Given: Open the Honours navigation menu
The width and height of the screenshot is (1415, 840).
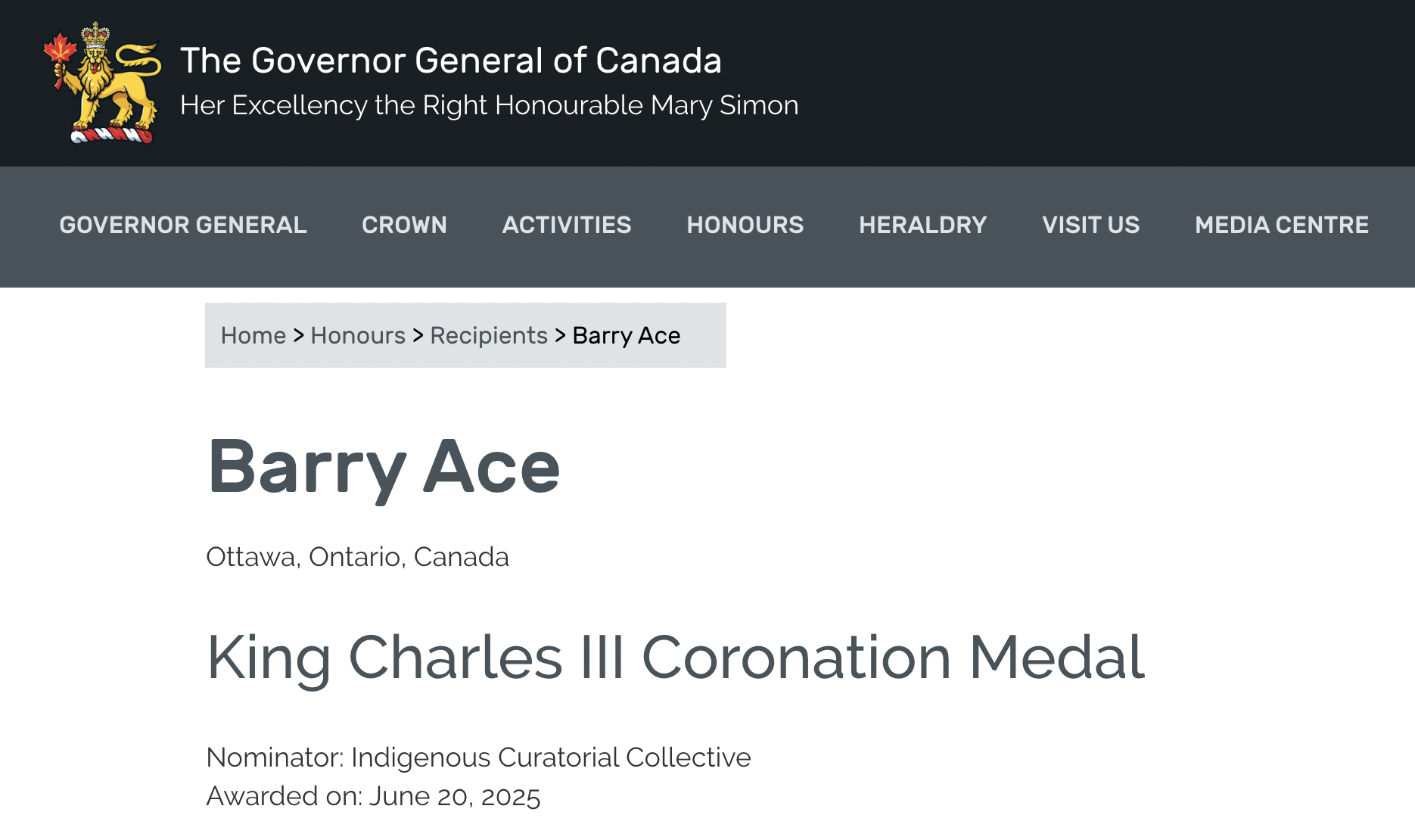Looking at the screenshot, I should coord(745,225).
